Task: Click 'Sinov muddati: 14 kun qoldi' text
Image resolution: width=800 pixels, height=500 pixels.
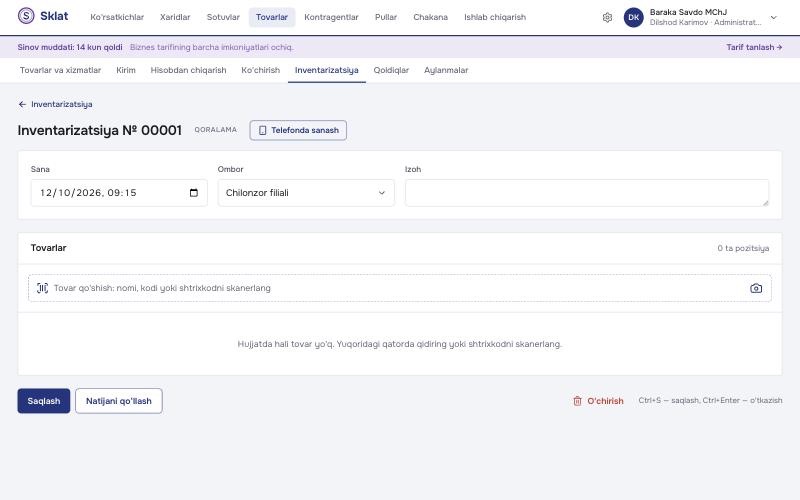Action: [x=70, y=47]
